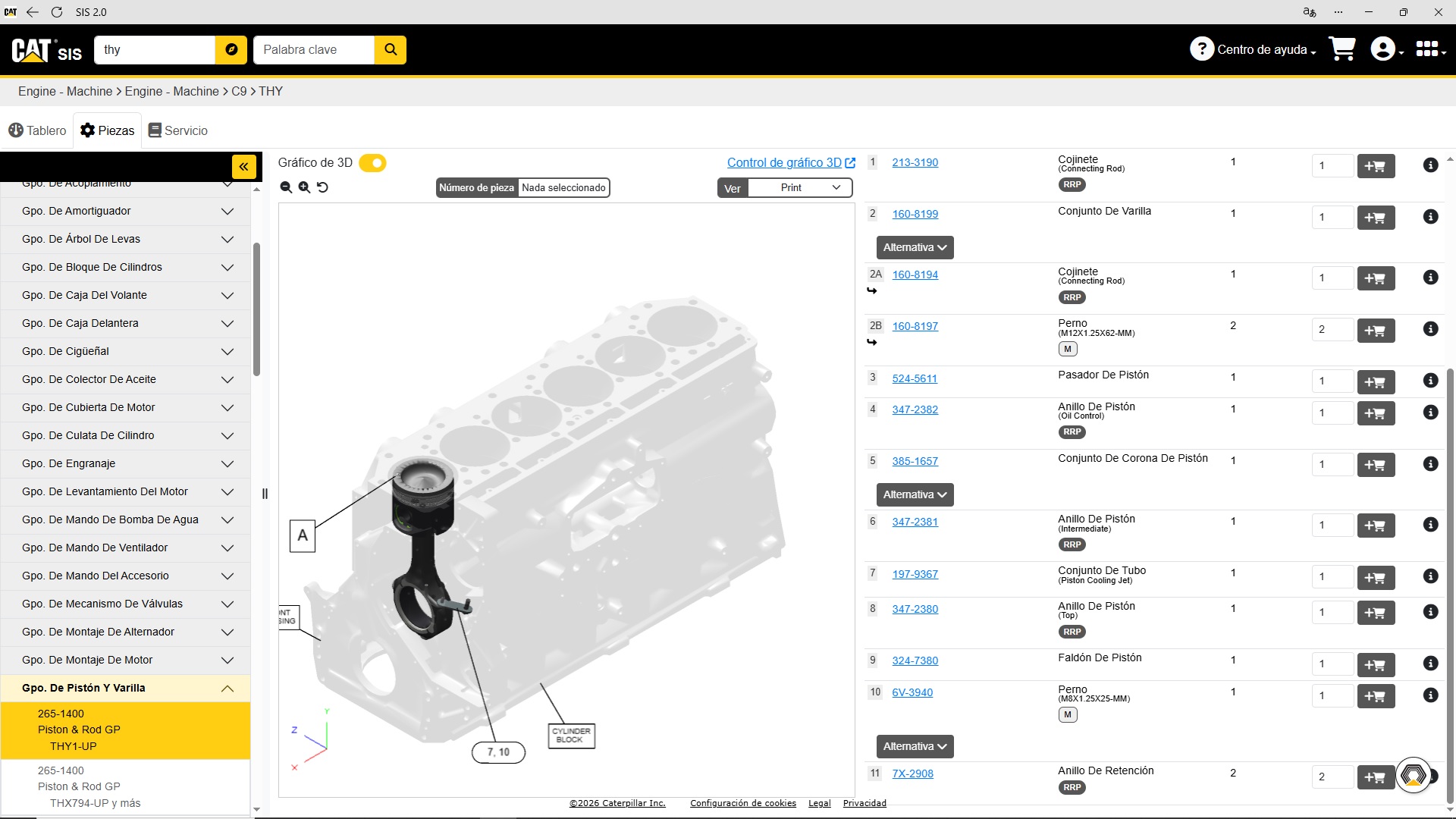The width and height of the screenshot is (1456, 819).
Task: Select the Piezas tab
Action: [108, 130]
